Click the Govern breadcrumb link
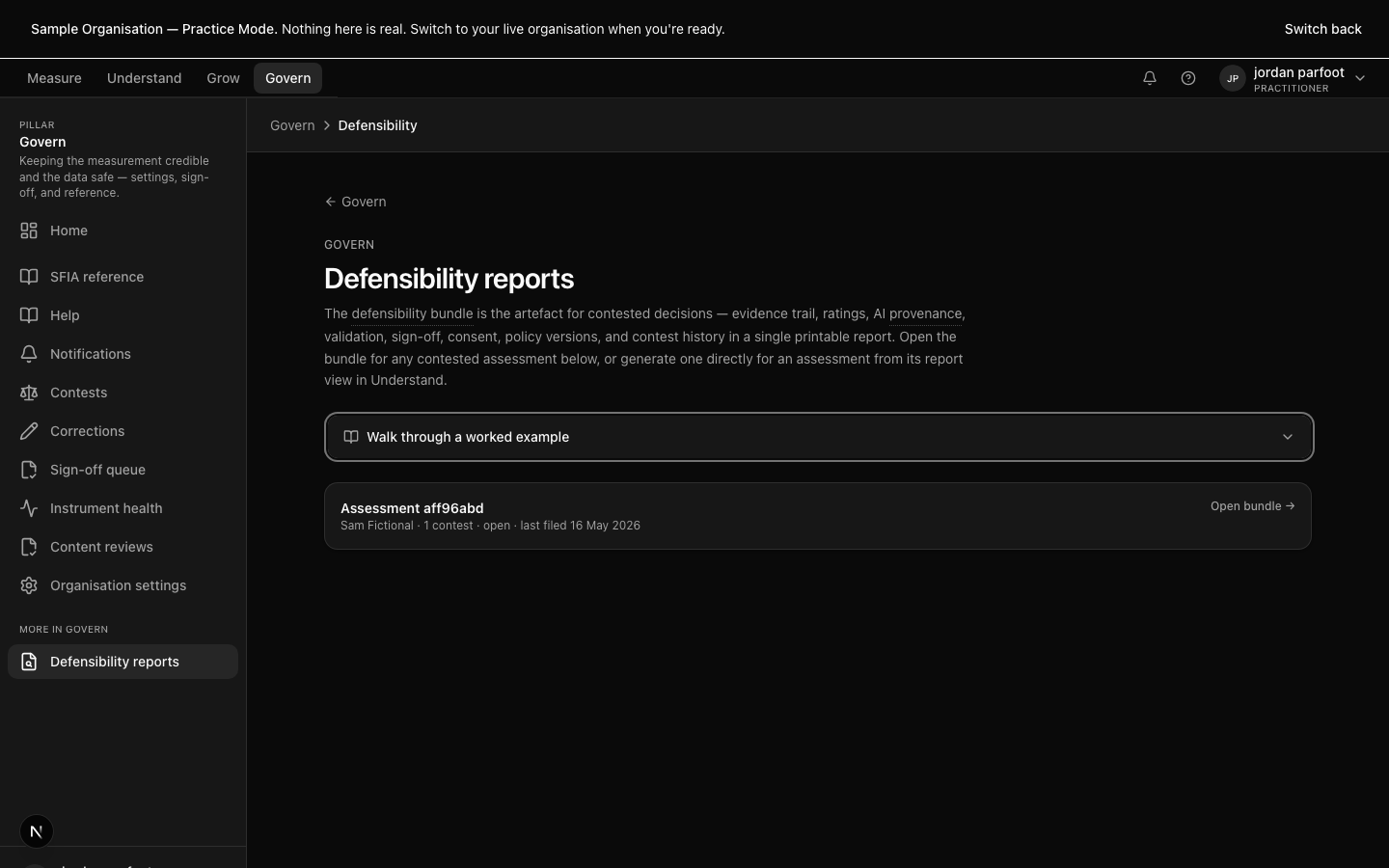 [x=292, y=125]
